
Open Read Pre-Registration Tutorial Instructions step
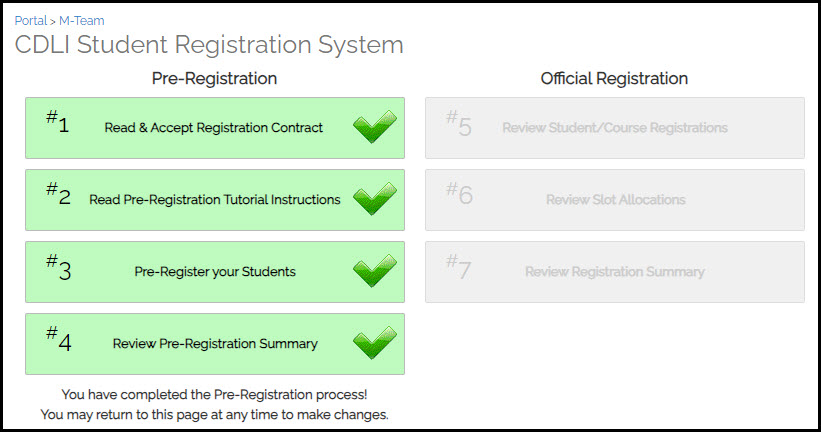point(215,200)
